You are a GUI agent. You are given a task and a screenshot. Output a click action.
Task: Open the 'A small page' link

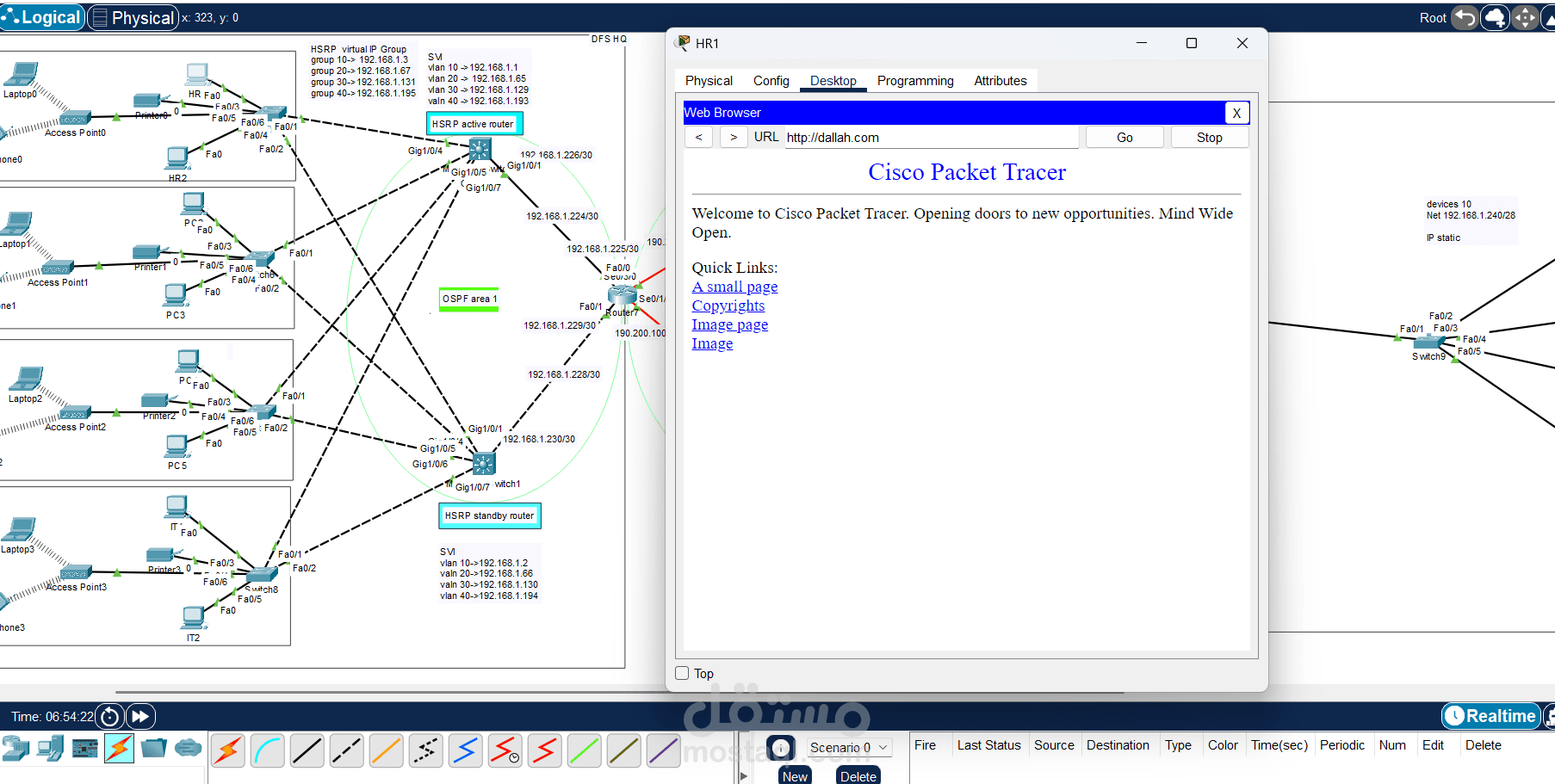tap(734, 287)
